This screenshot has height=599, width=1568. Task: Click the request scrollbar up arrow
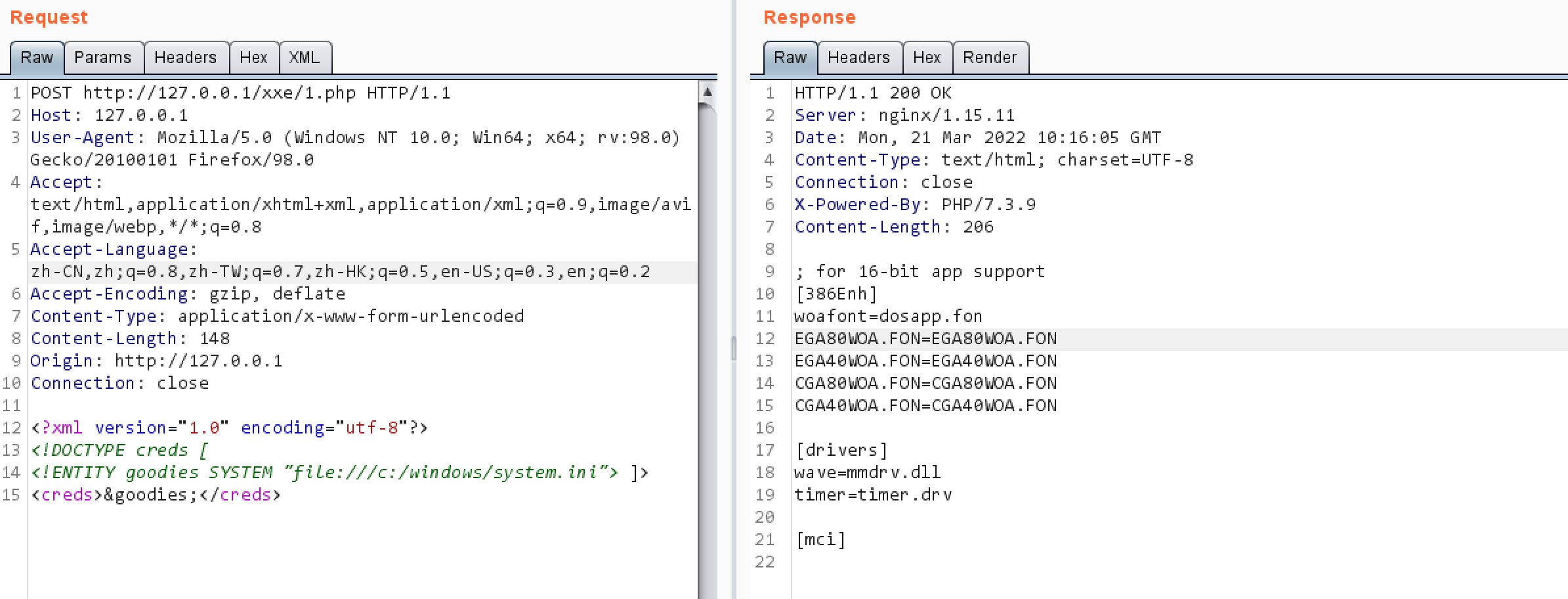[x=708, y=92]
